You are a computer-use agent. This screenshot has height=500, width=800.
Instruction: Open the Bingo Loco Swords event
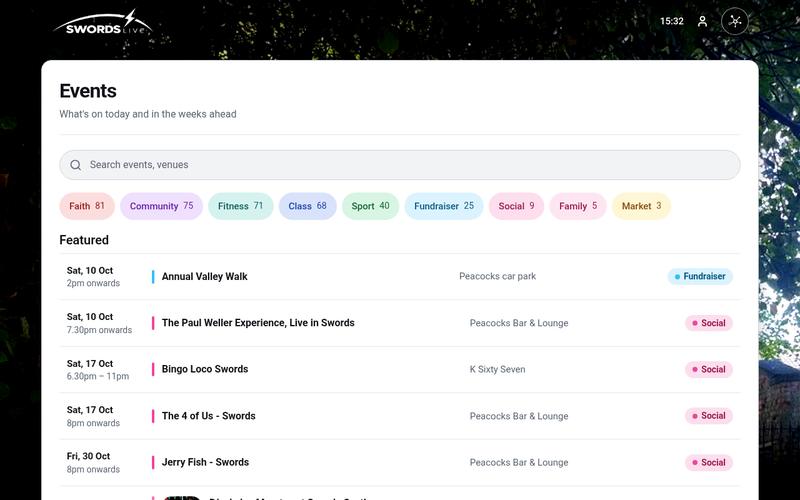205,369
